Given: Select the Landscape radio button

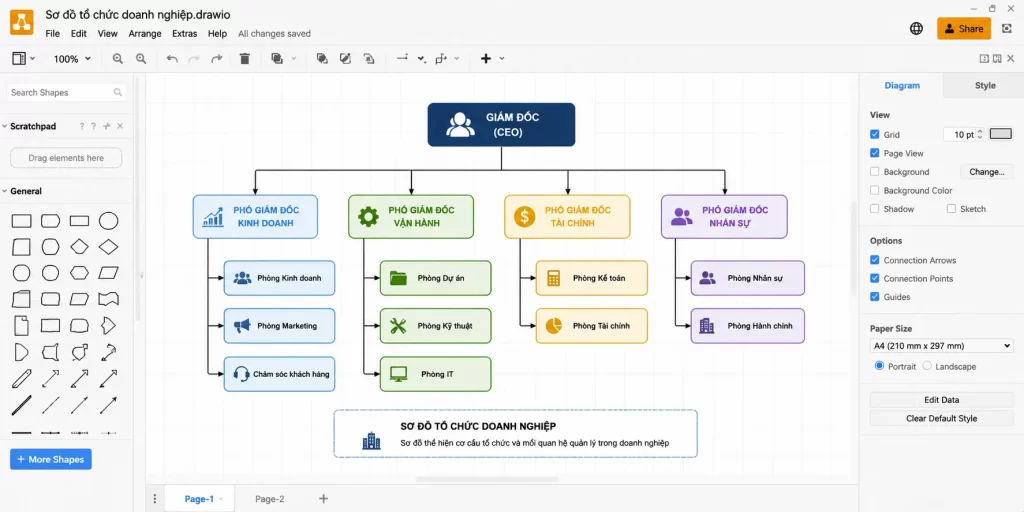Looking at the screenshot, I should (927, 366).
